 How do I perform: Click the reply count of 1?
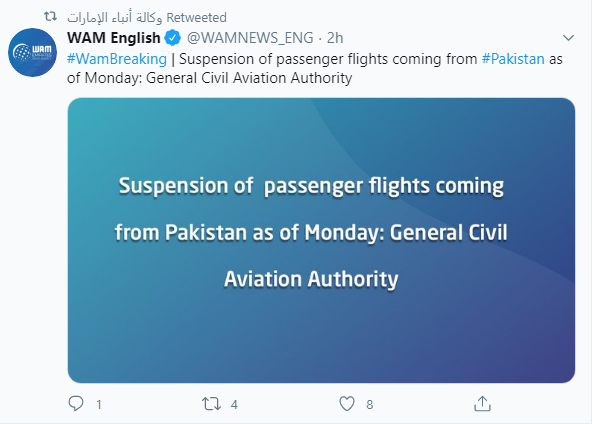click(99, 405)
